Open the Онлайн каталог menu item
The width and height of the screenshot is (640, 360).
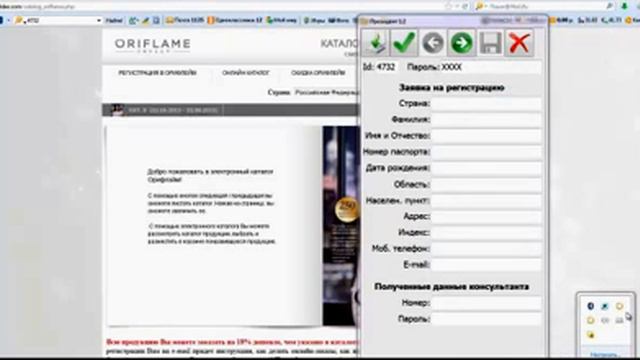(246, 73)
